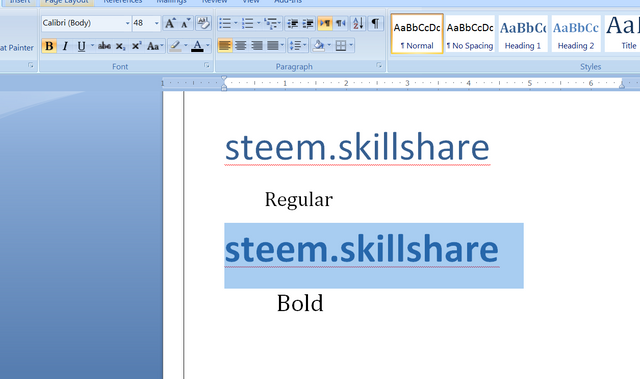This screenshot has height=379, width=640.
Task: Open References ribbon tab
Action: (122, 2)
